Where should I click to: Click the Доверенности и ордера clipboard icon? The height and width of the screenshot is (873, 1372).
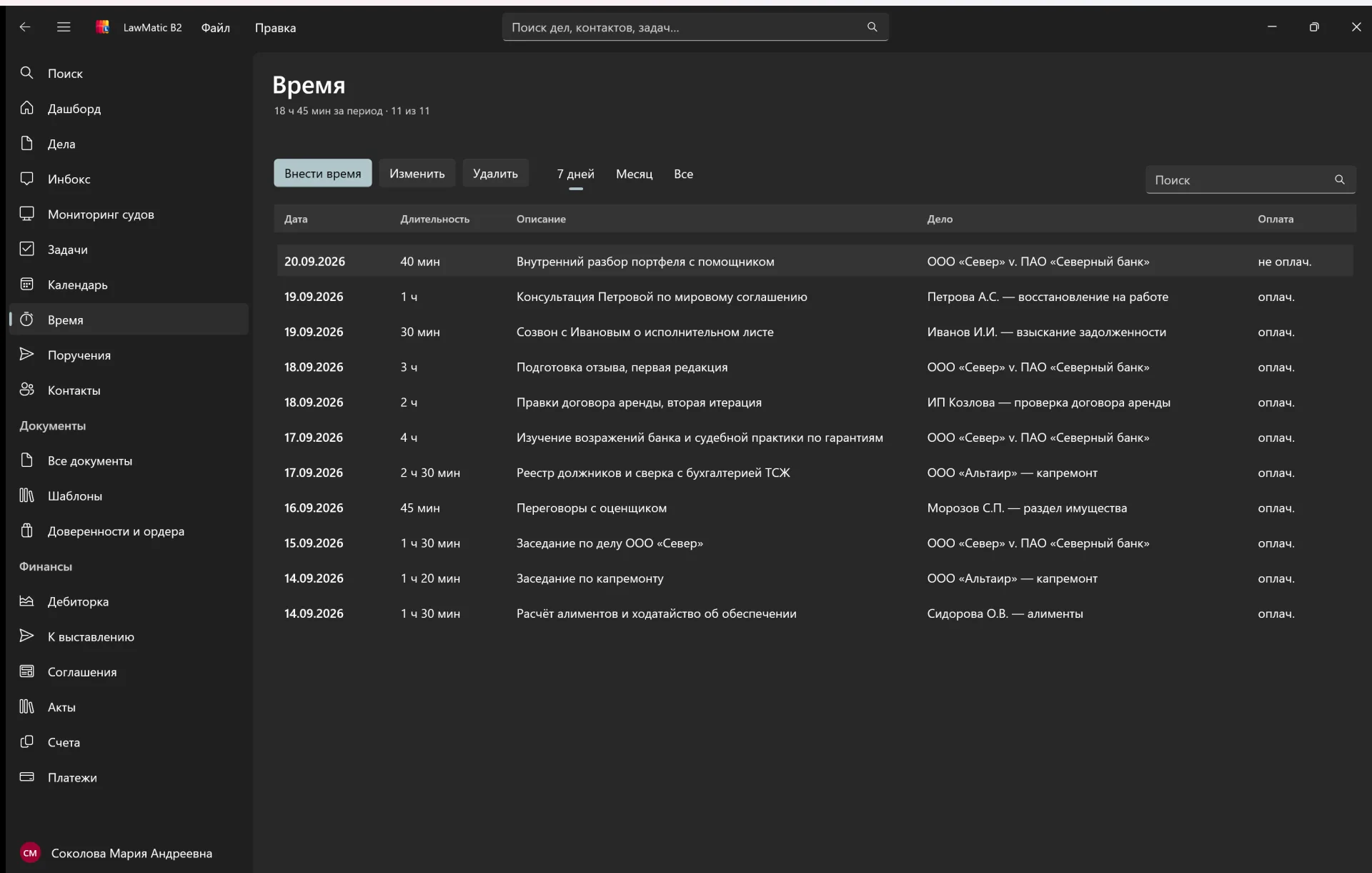point(26,531)
